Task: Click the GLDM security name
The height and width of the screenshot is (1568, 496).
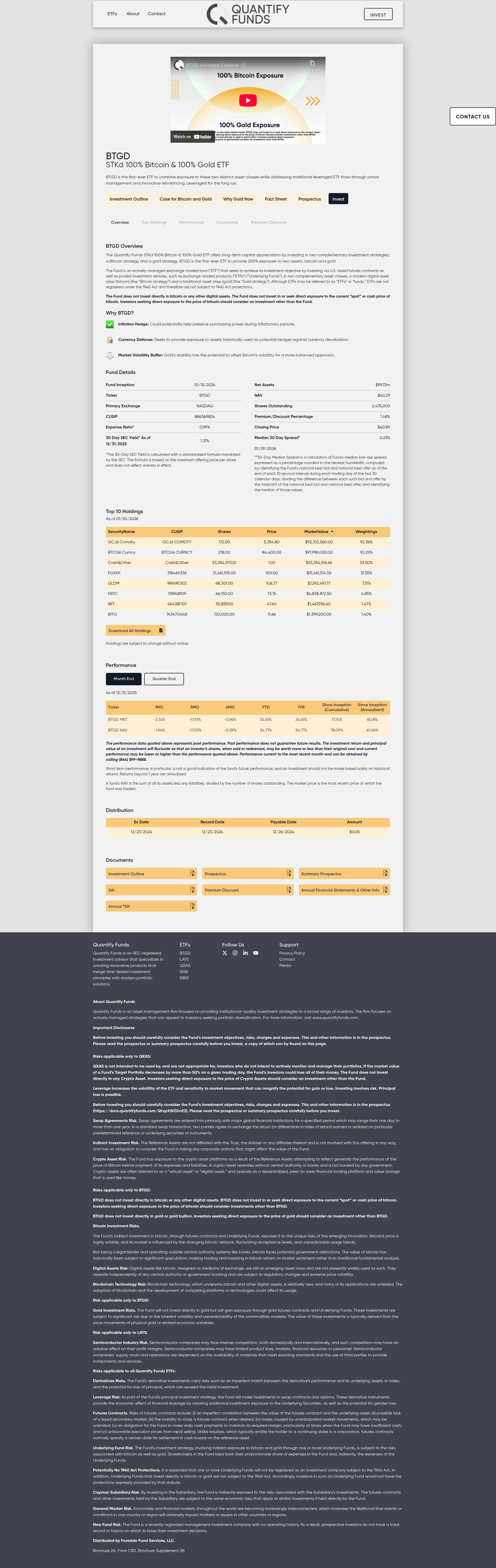Action: click(x=113, y=583)
